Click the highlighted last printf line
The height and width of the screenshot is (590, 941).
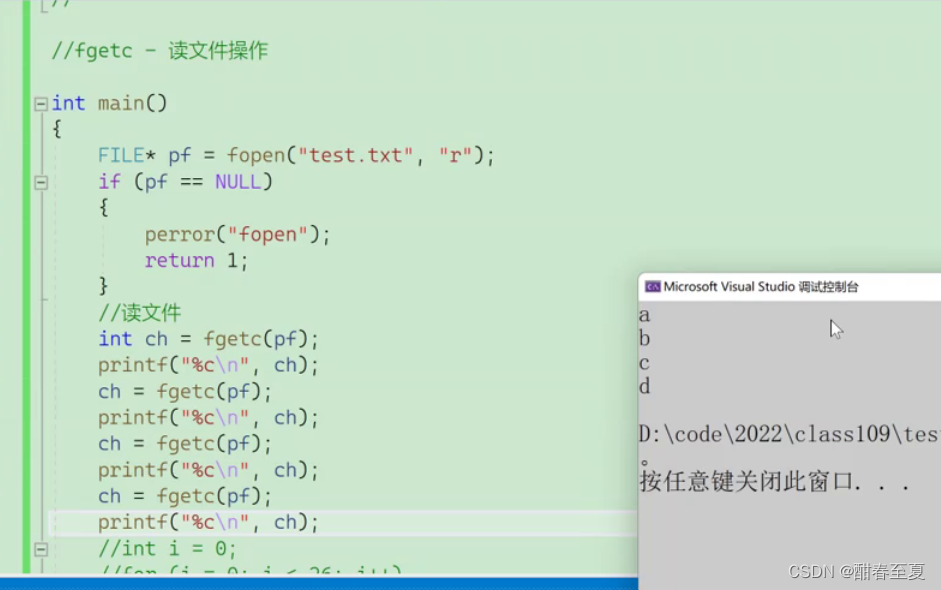[x=208, y=523]
